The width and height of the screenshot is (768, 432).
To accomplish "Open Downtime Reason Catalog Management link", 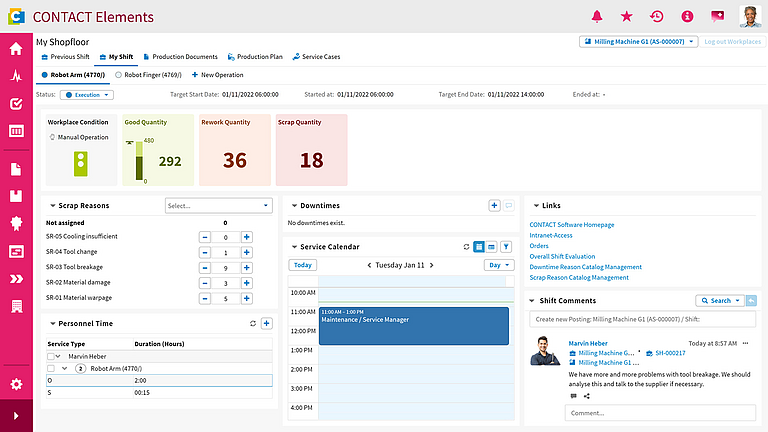I will (585, 267).
